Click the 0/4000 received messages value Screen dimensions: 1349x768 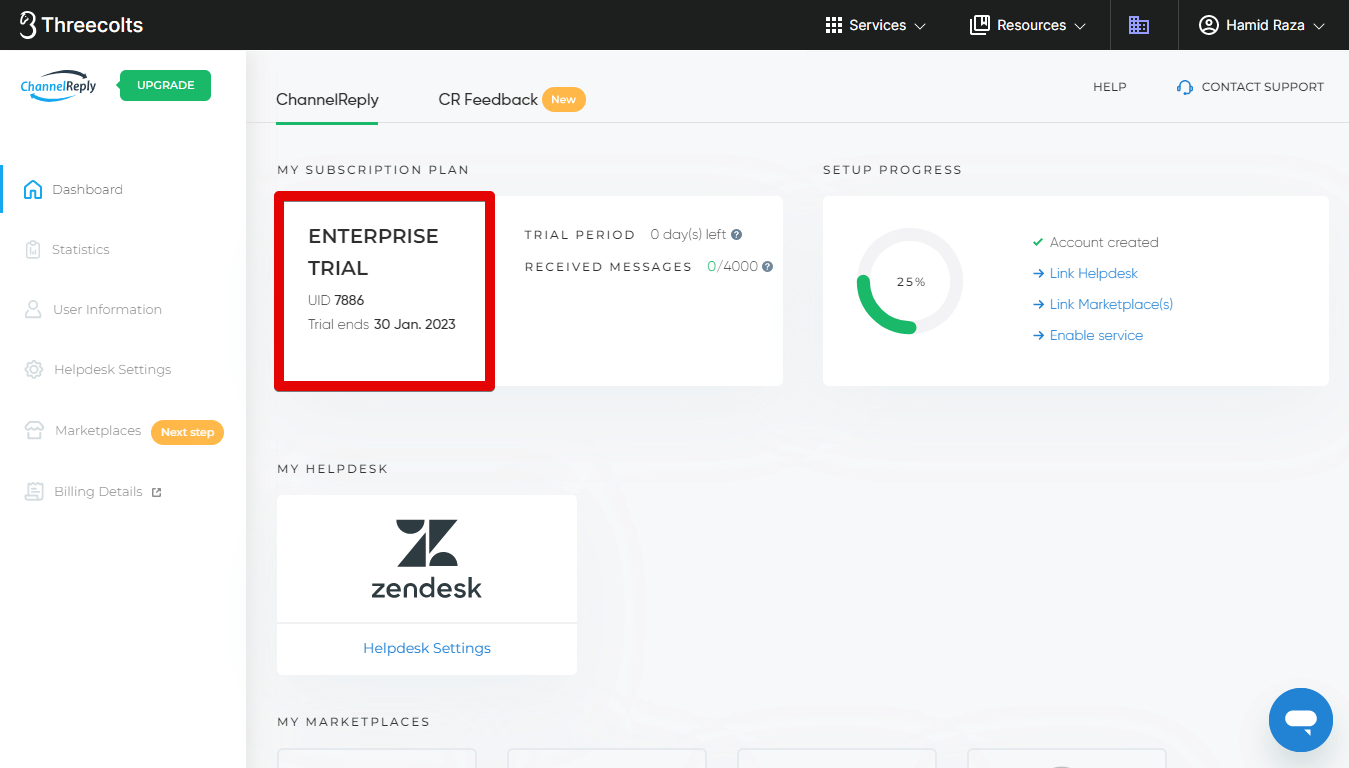pos(732,267)
